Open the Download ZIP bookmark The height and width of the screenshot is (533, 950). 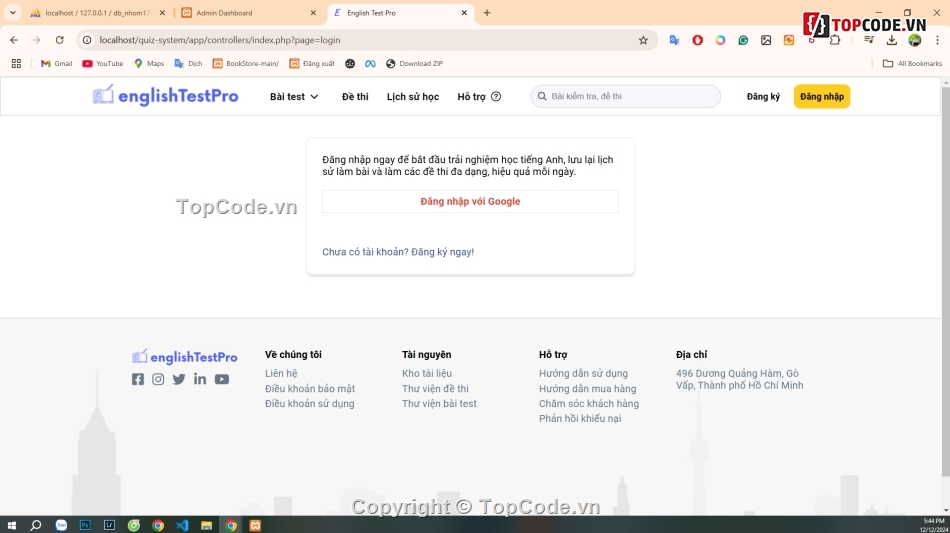[x=414, y=64]
